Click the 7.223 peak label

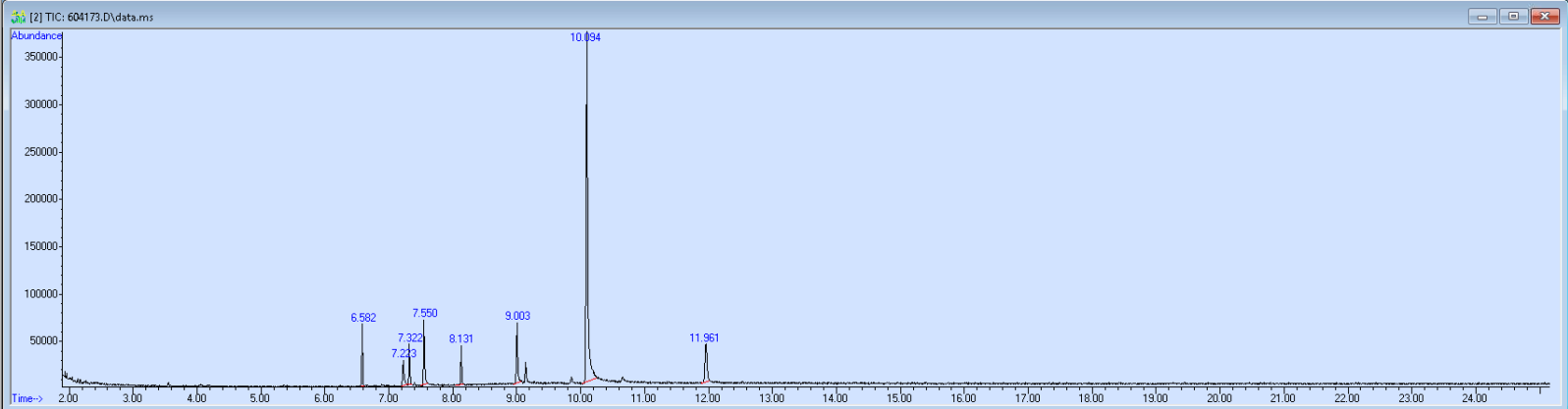(404, 353)
